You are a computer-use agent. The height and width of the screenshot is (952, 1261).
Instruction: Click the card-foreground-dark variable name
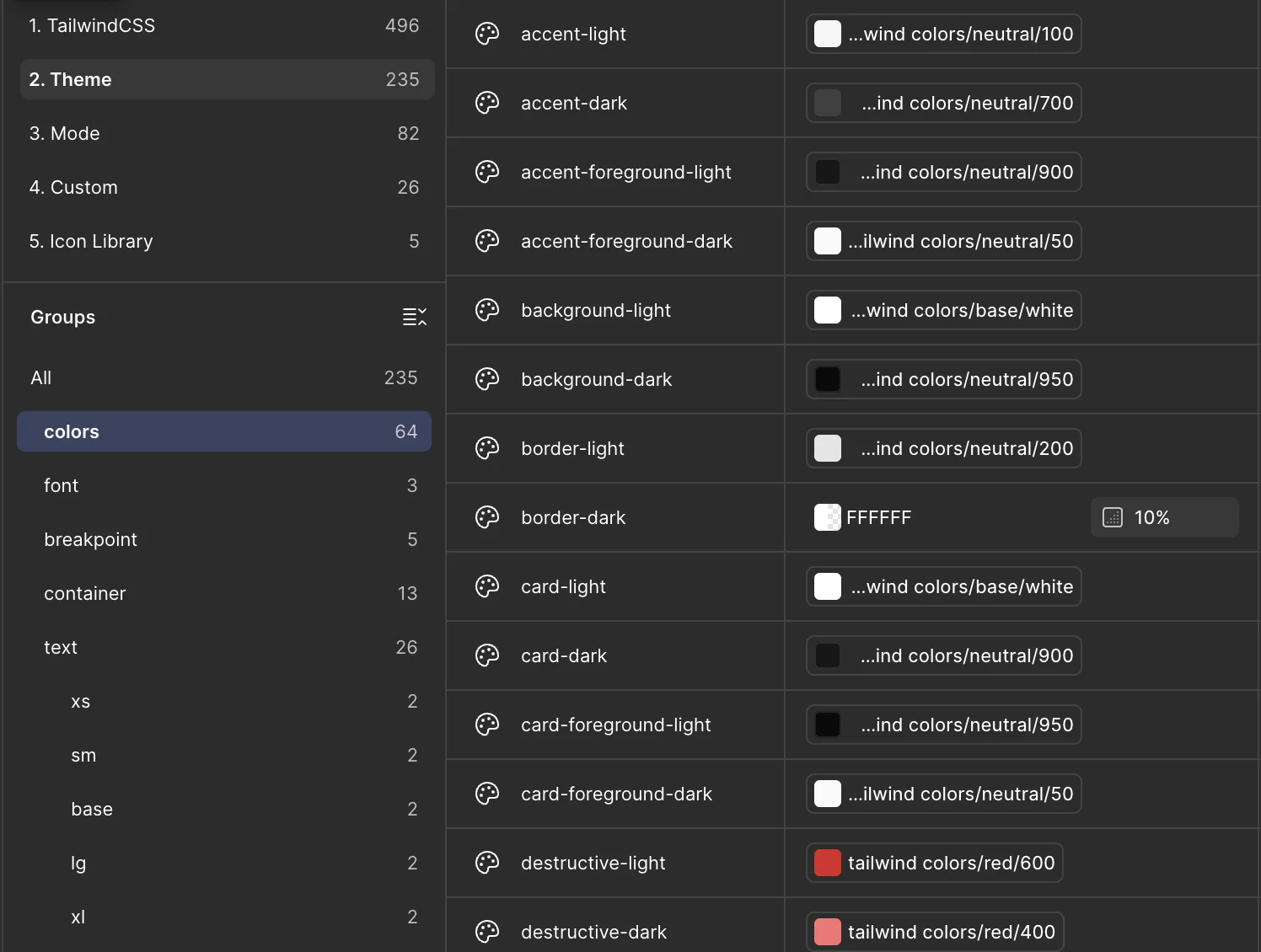coord(616,794)
